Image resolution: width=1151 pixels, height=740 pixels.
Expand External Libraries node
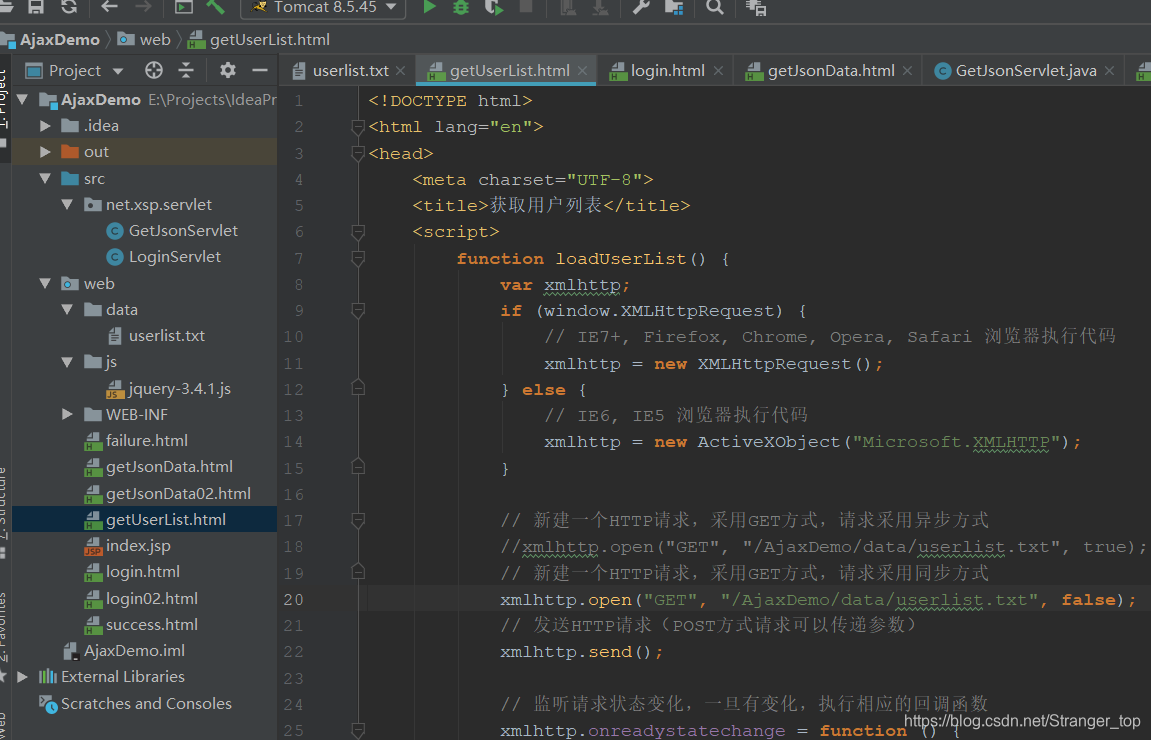point(22,677)
